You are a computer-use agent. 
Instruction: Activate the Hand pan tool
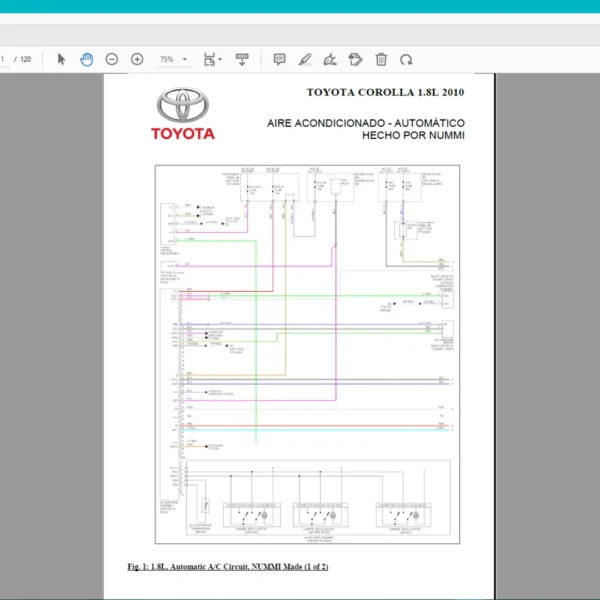(87, 59)
